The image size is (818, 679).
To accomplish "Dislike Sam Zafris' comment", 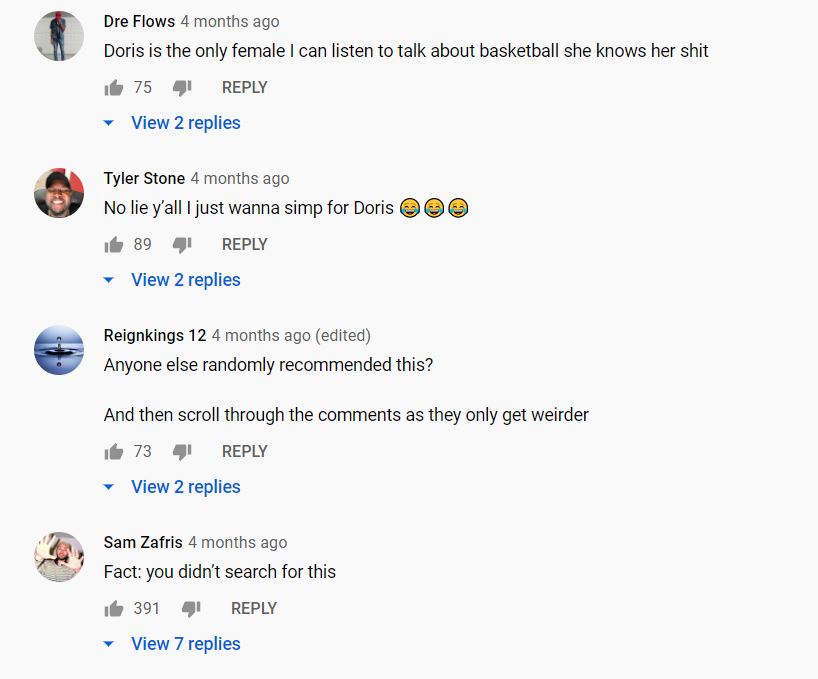I will click(x=190, y=609).
